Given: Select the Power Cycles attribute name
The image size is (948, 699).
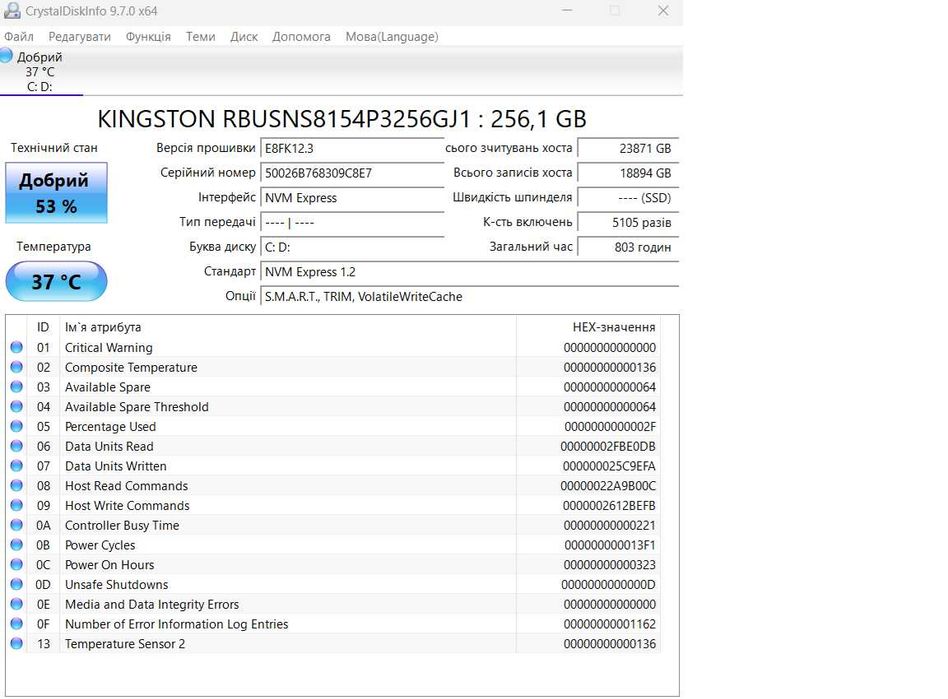Looking at the screenshot, I should [x=100, y=545].
